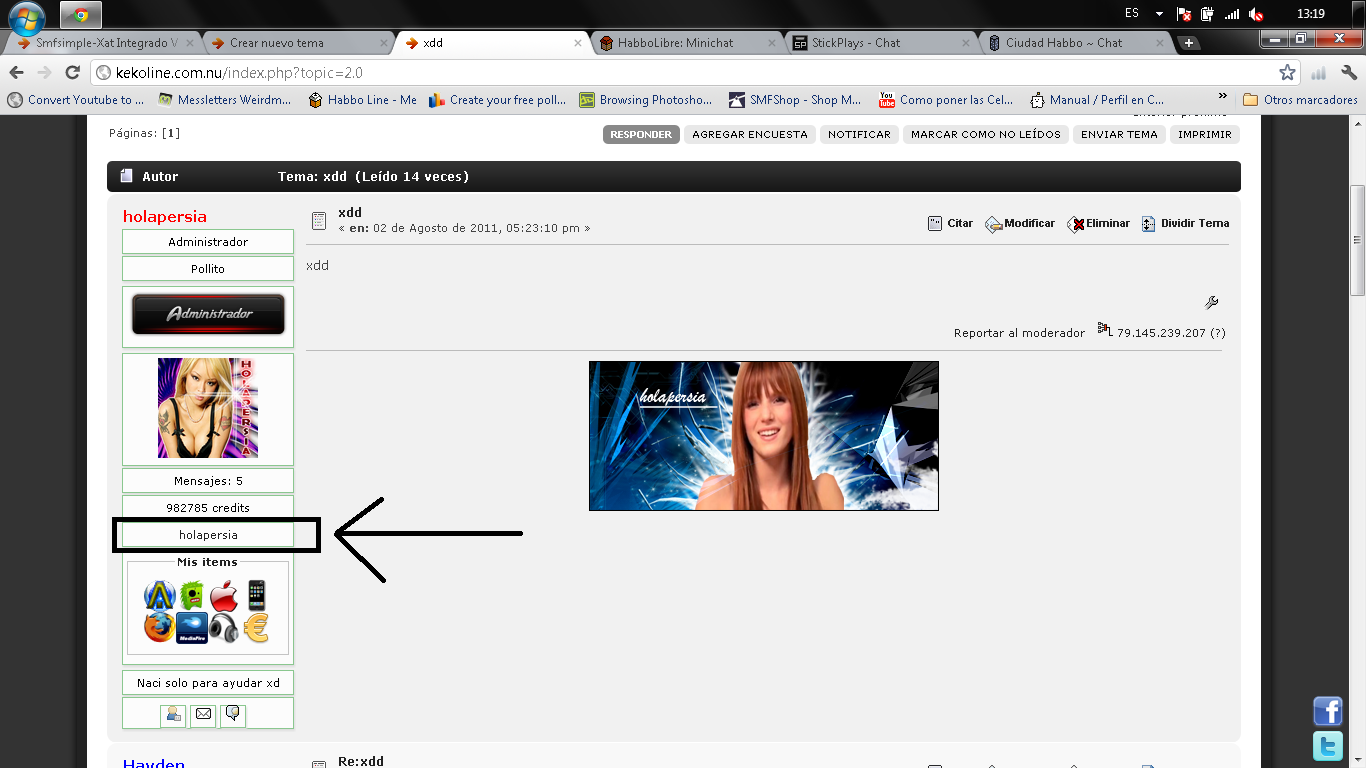Open SMFShop - Shop M bookmark
The width and height of the screenshot is (1366, 768).
pos(796,100)
